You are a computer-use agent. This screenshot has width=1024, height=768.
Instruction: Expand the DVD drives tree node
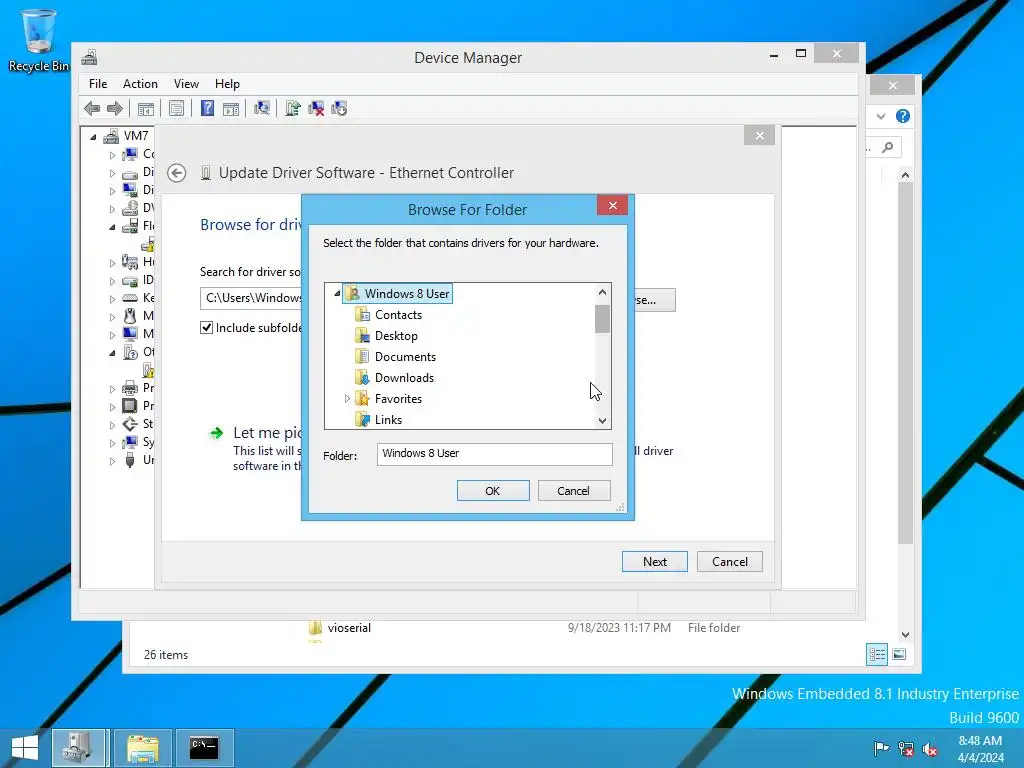click(x=112, y=208)
